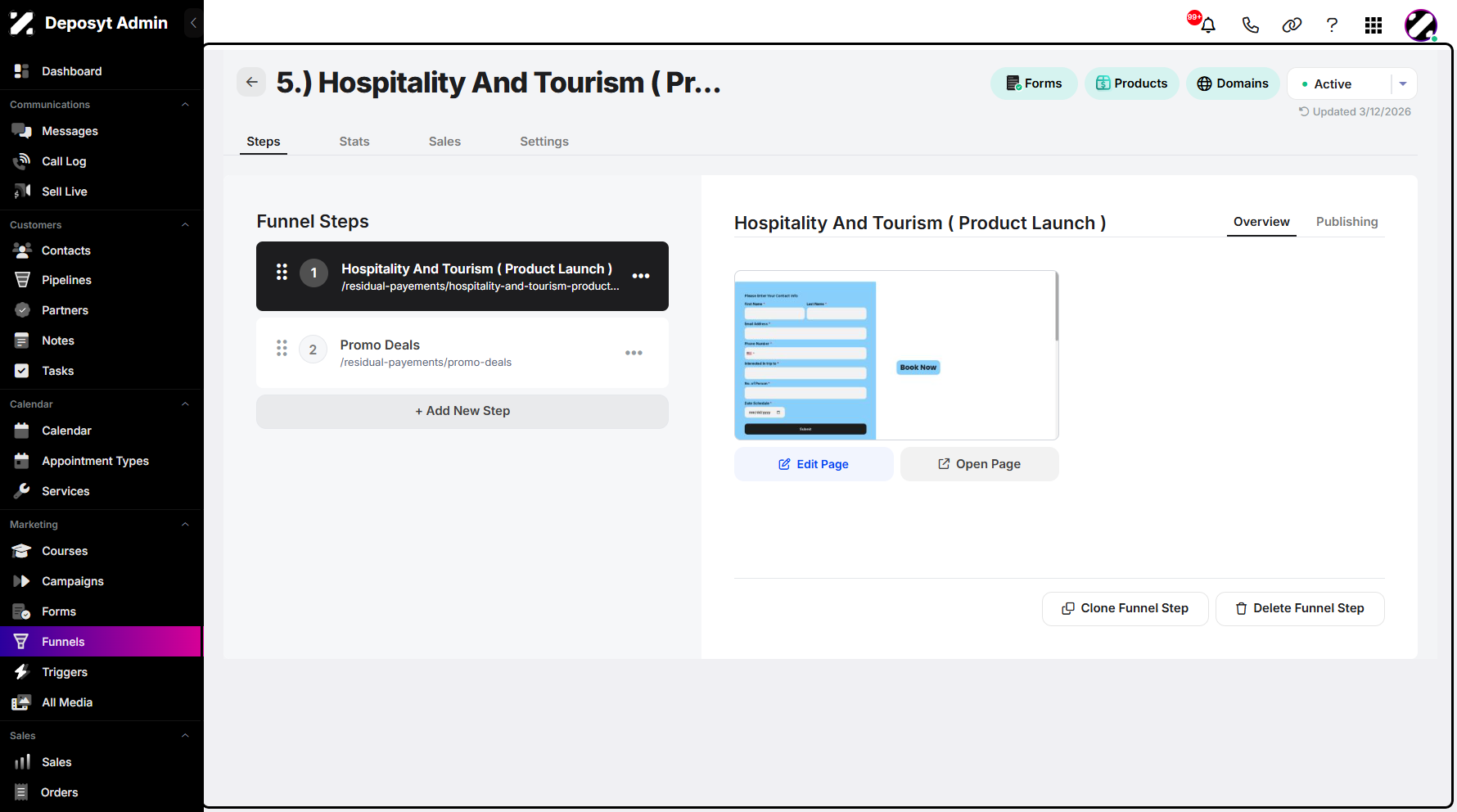The height and width of the screenshot is (812, 1457).
Task: Switch to the Sales tab
Action: [444, 142]
